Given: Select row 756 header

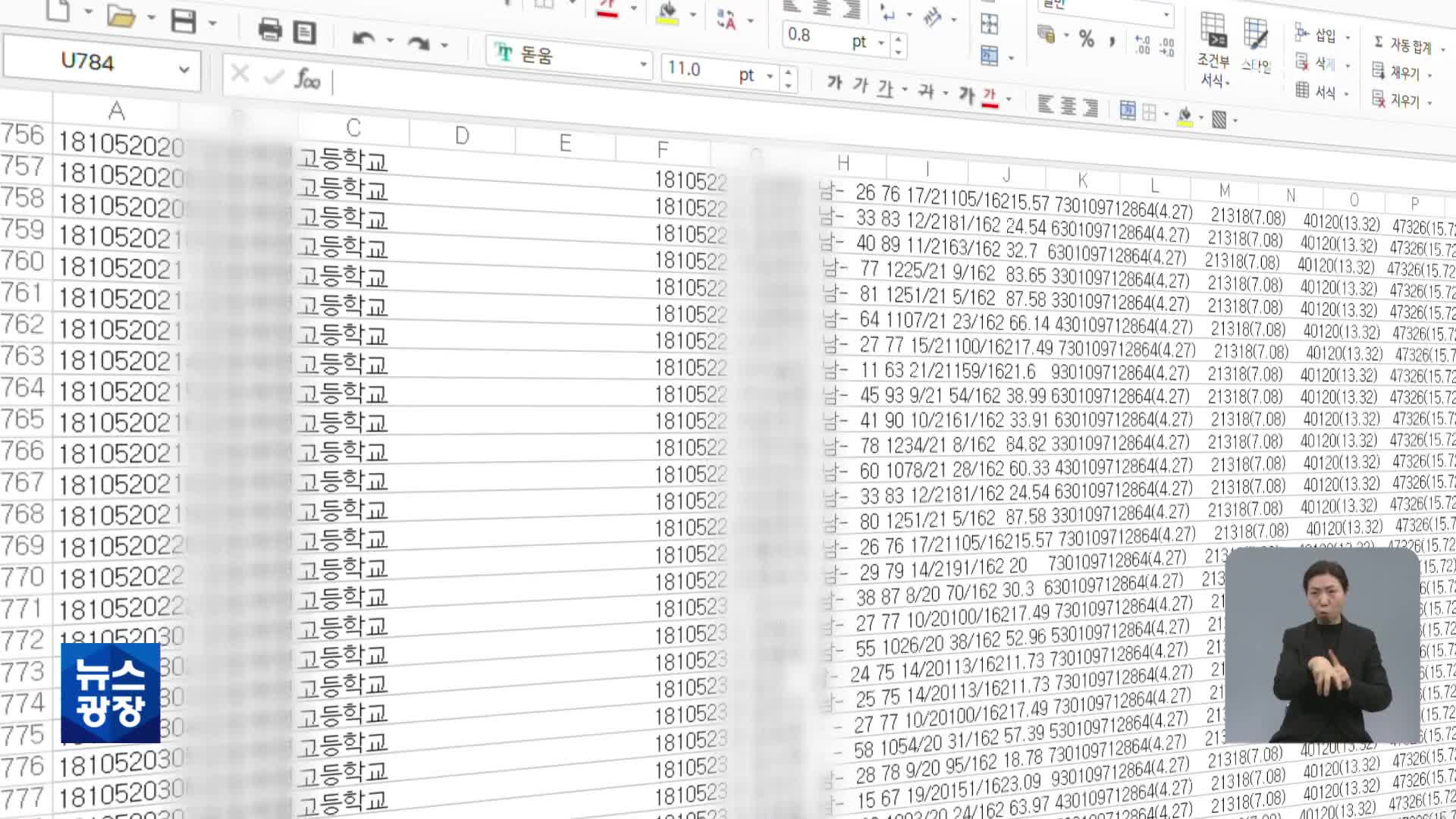Looking at the screenshot, I should pos(24,135).
